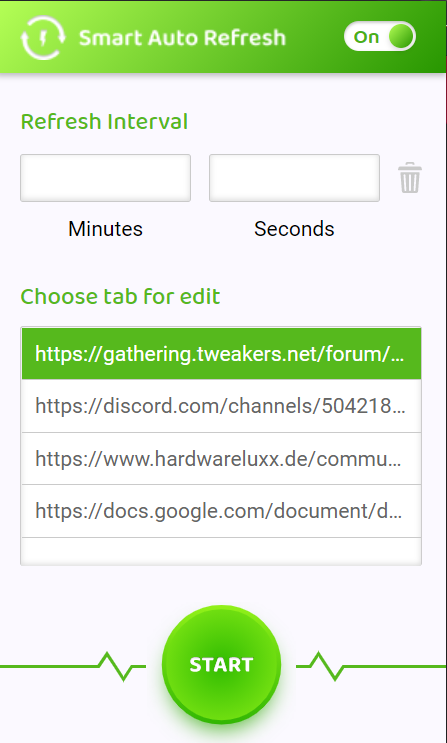Click the "Refresh Interval" heading
This screenshot has height=743, width=447.
coord(104,122)
